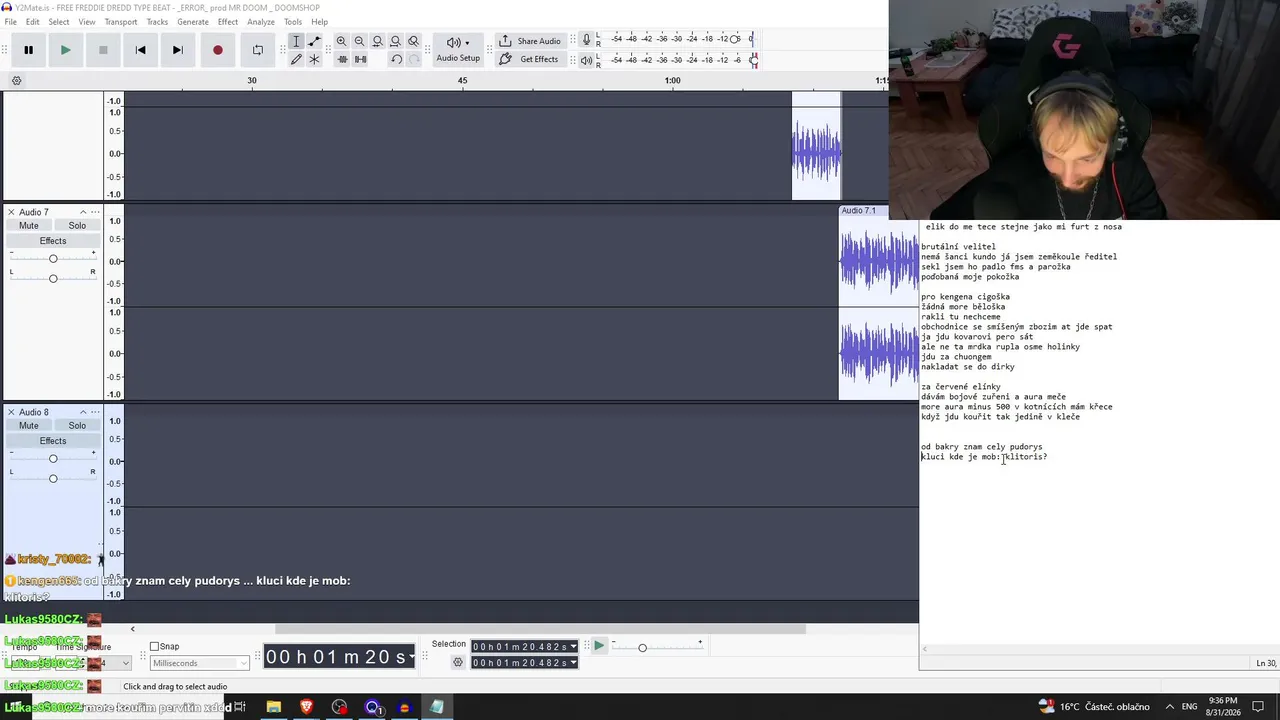This screenshot has width=1280, height=720.
Task: Click Play-at-speed green button
Action: (x=598, y=646)
